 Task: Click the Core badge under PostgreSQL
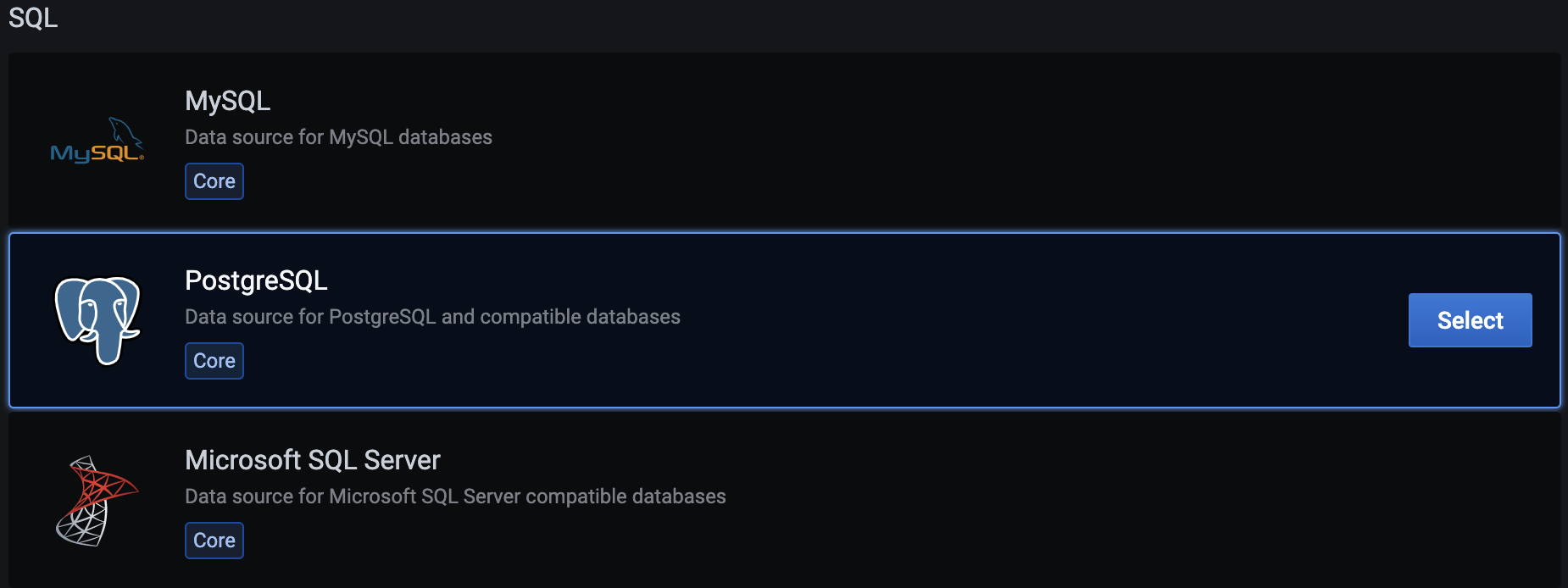click(214, 361)
